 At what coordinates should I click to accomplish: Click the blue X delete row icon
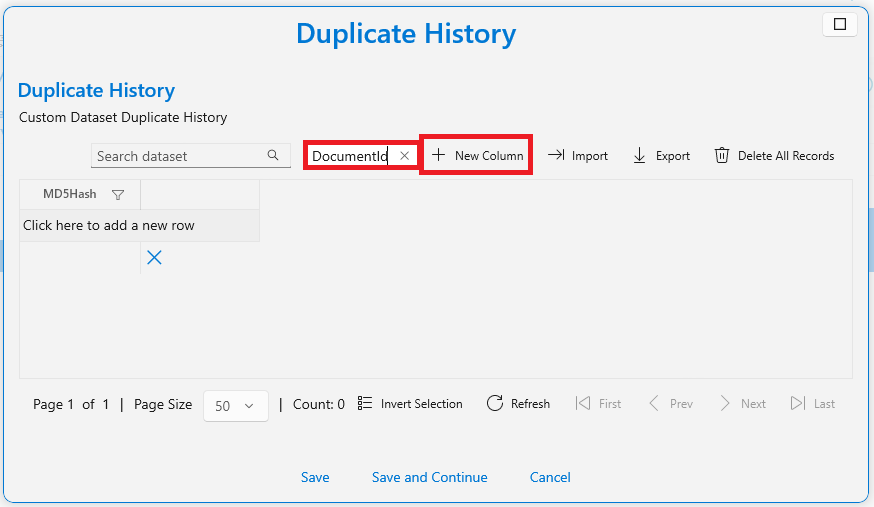pos(154,257)
